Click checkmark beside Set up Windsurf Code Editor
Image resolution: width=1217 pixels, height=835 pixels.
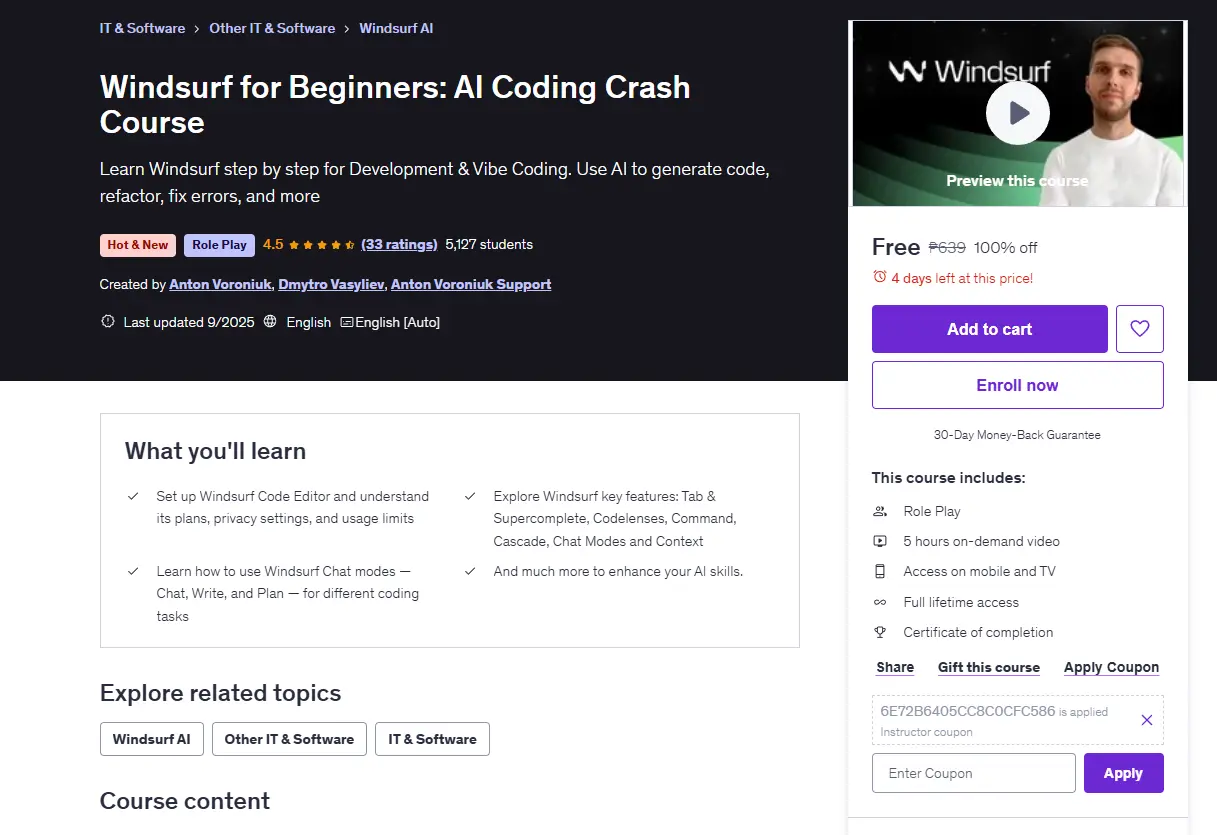pos(133,496)
